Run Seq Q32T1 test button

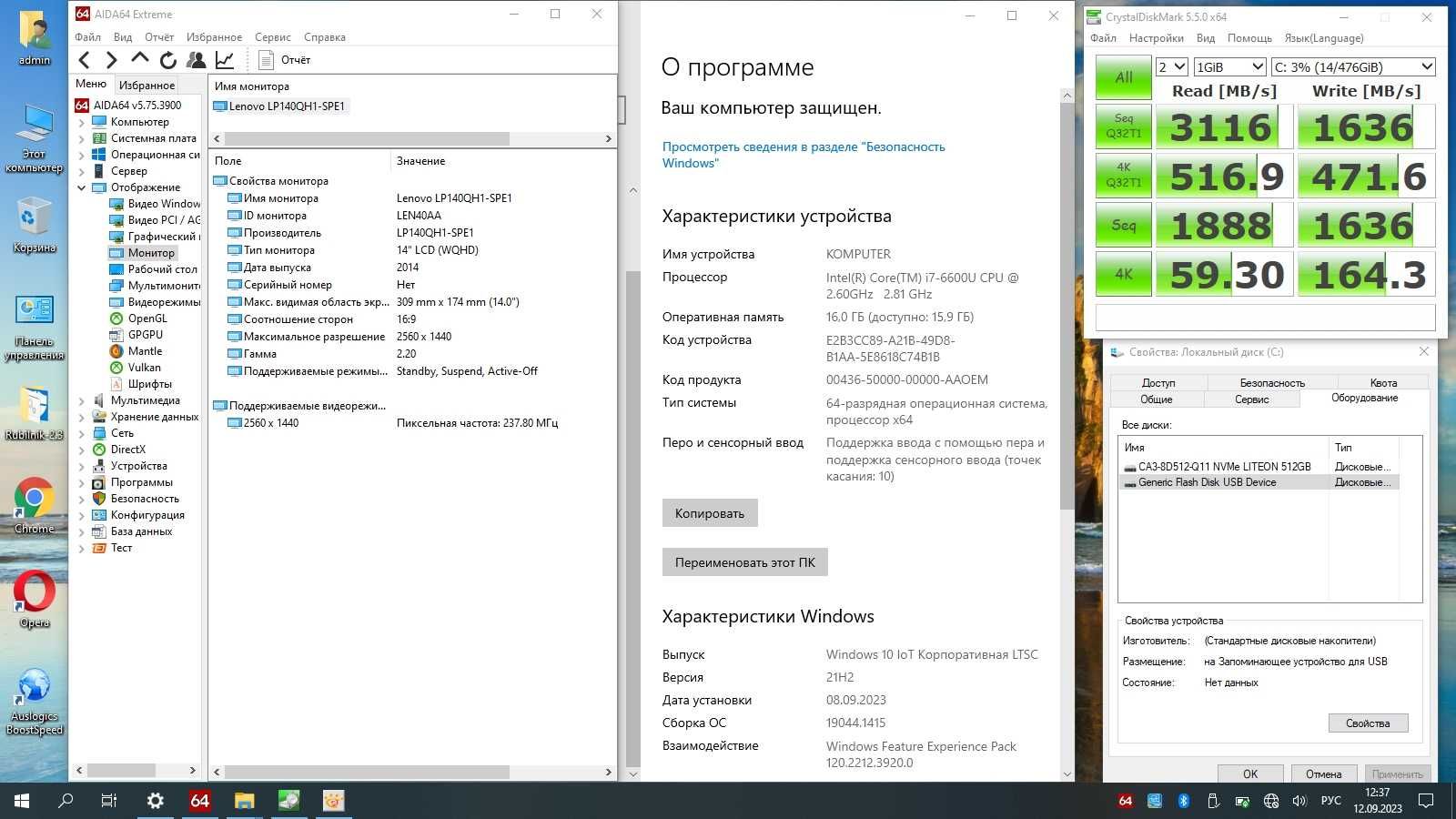(x=1124, y=126)
